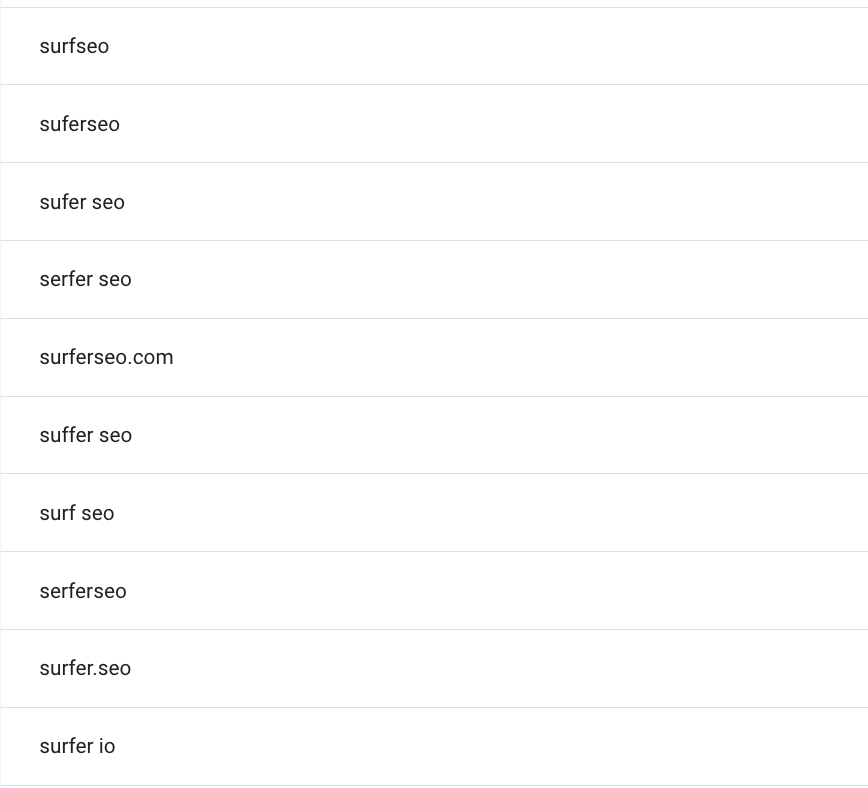Click the 'surfseo' keyword text
868x788 pixels.
[x=74, y=46]
